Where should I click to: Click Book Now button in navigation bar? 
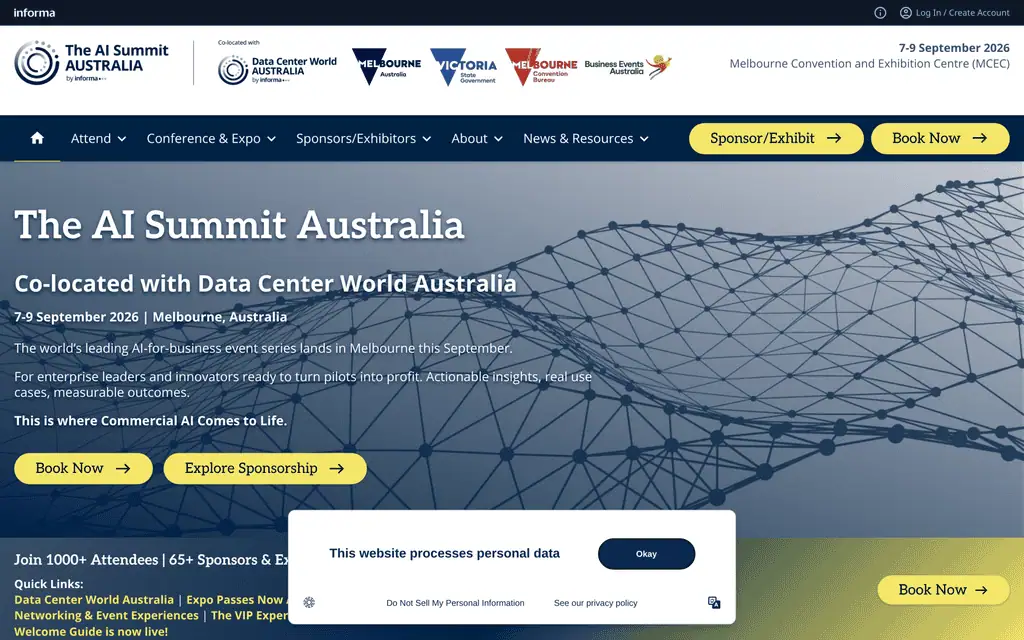coord(940,138)
